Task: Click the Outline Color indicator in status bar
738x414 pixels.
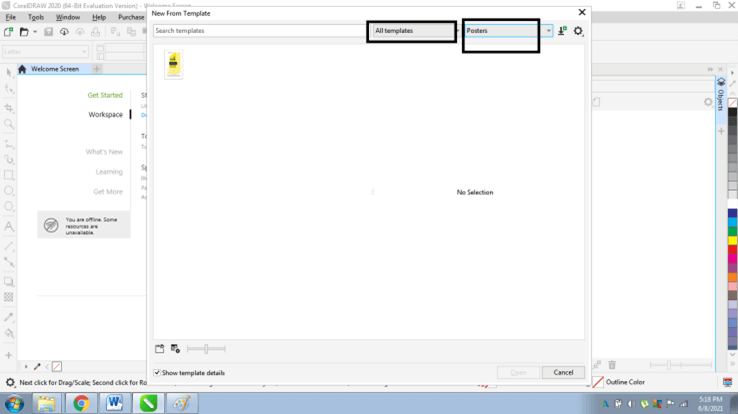Action: (619, 382)
